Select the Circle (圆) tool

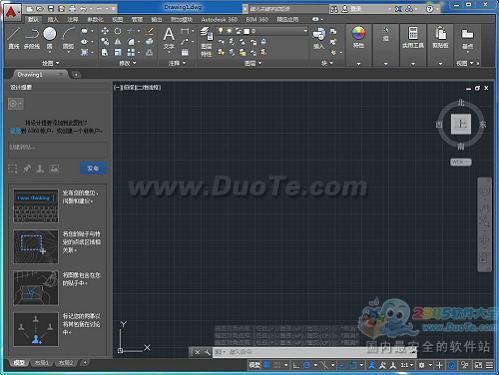(50, 38)
